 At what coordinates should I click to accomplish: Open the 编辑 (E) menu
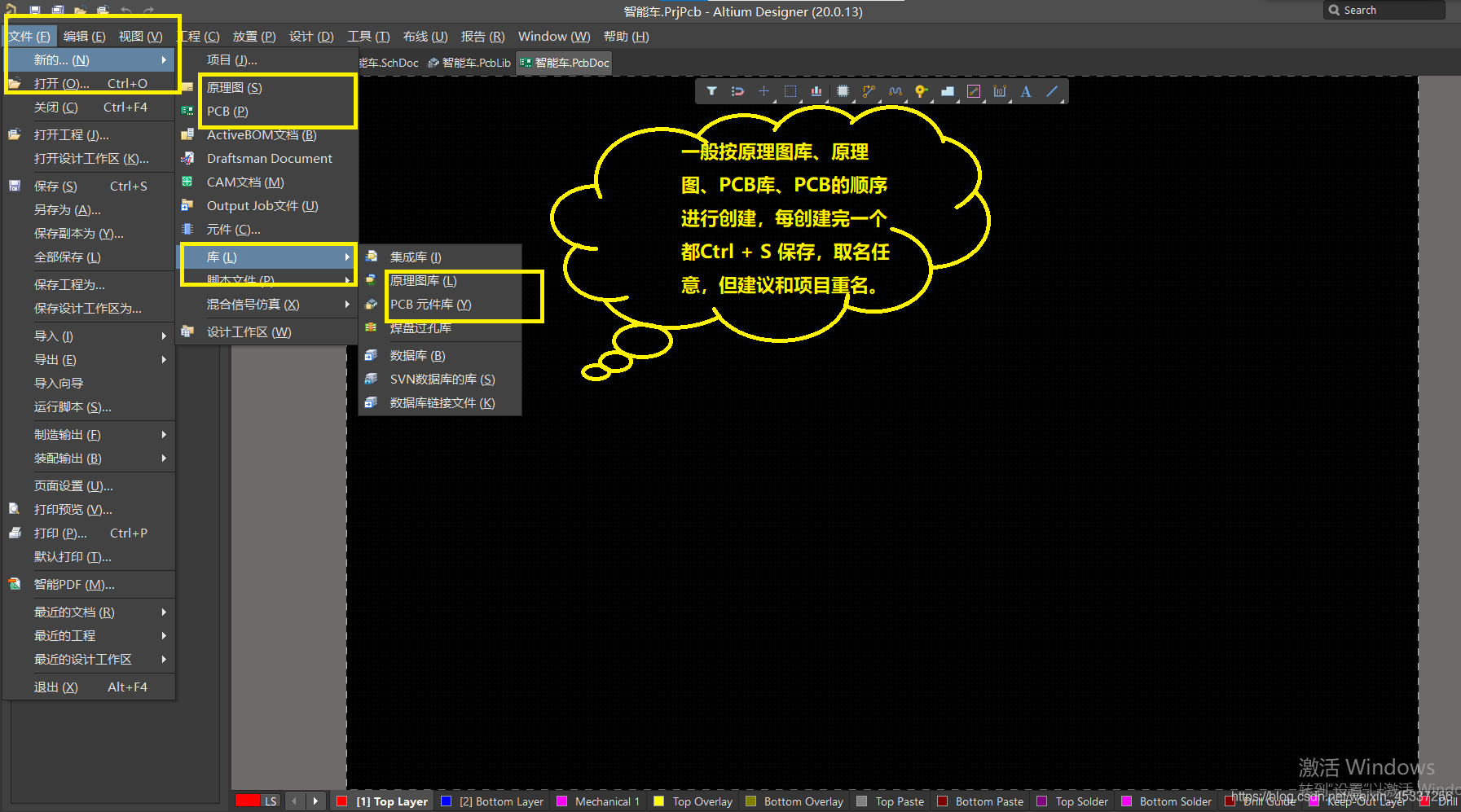tap(85, 36)
